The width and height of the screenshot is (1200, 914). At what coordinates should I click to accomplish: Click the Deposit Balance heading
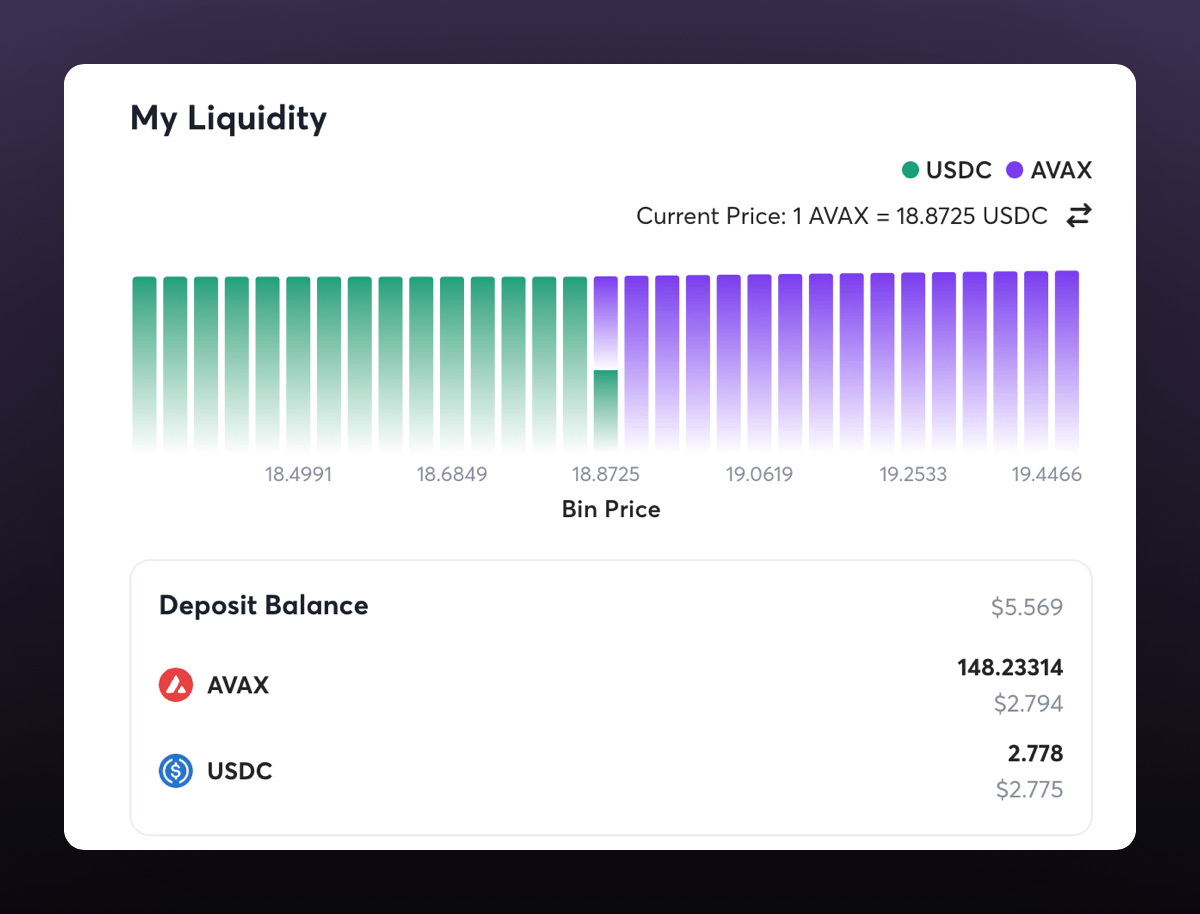pos(264,605)
